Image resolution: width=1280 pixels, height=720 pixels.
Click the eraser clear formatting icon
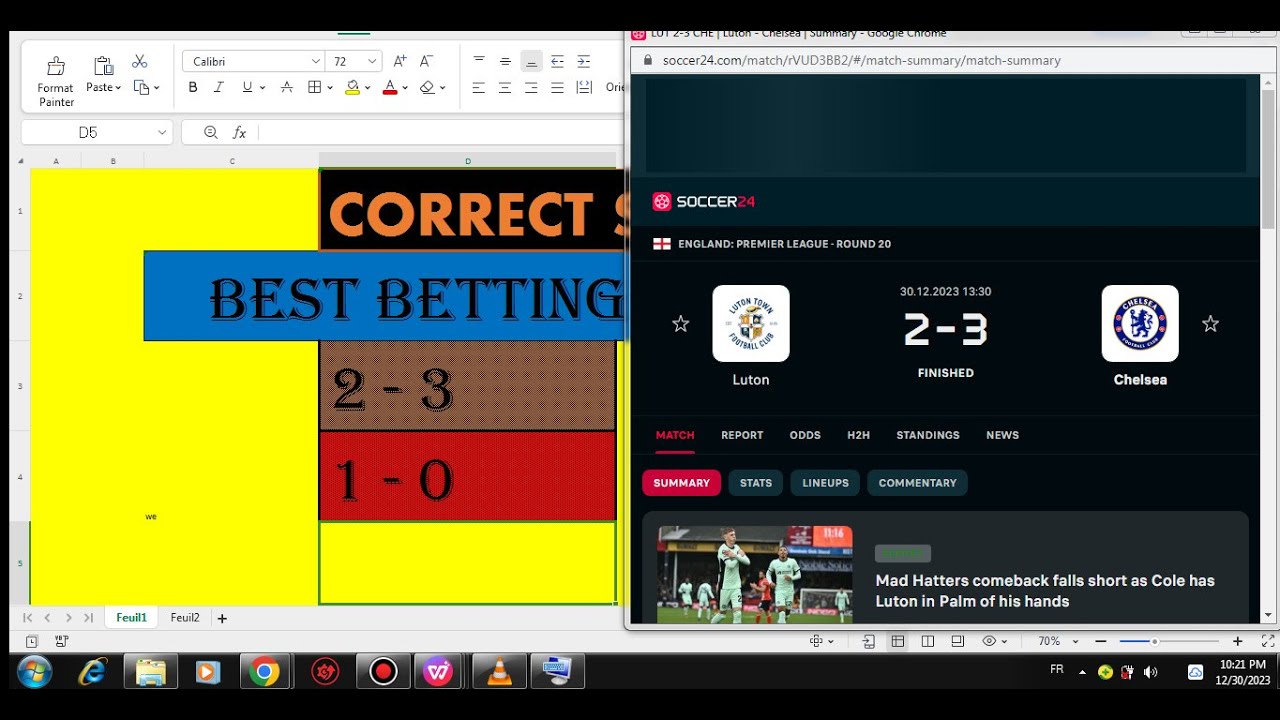(428, 88)
